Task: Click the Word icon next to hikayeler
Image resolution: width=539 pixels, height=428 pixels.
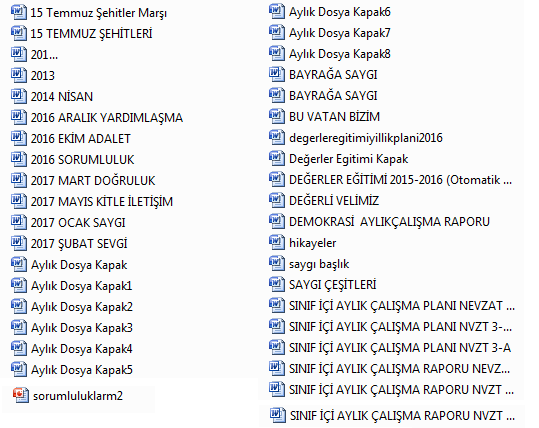Action: 277,243
